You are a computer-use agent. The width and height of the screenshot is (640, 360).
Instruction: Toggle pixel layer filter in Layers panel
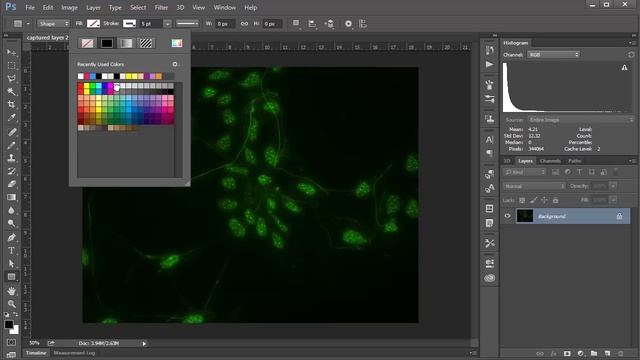(x=556, y=172)
